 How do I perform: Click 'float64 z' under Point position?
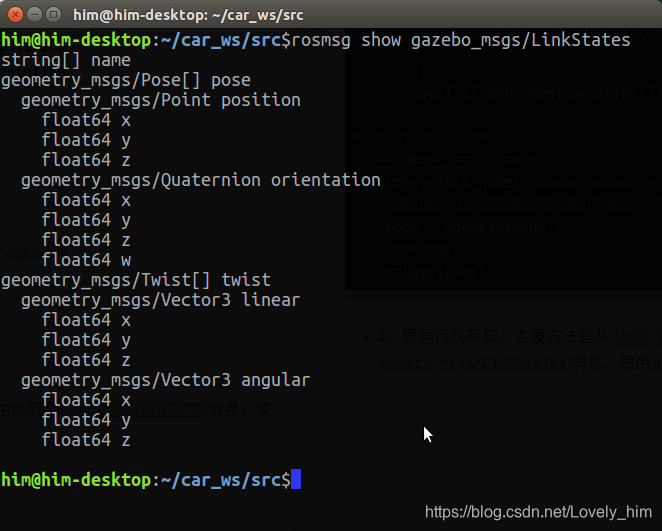coord(87,160)
